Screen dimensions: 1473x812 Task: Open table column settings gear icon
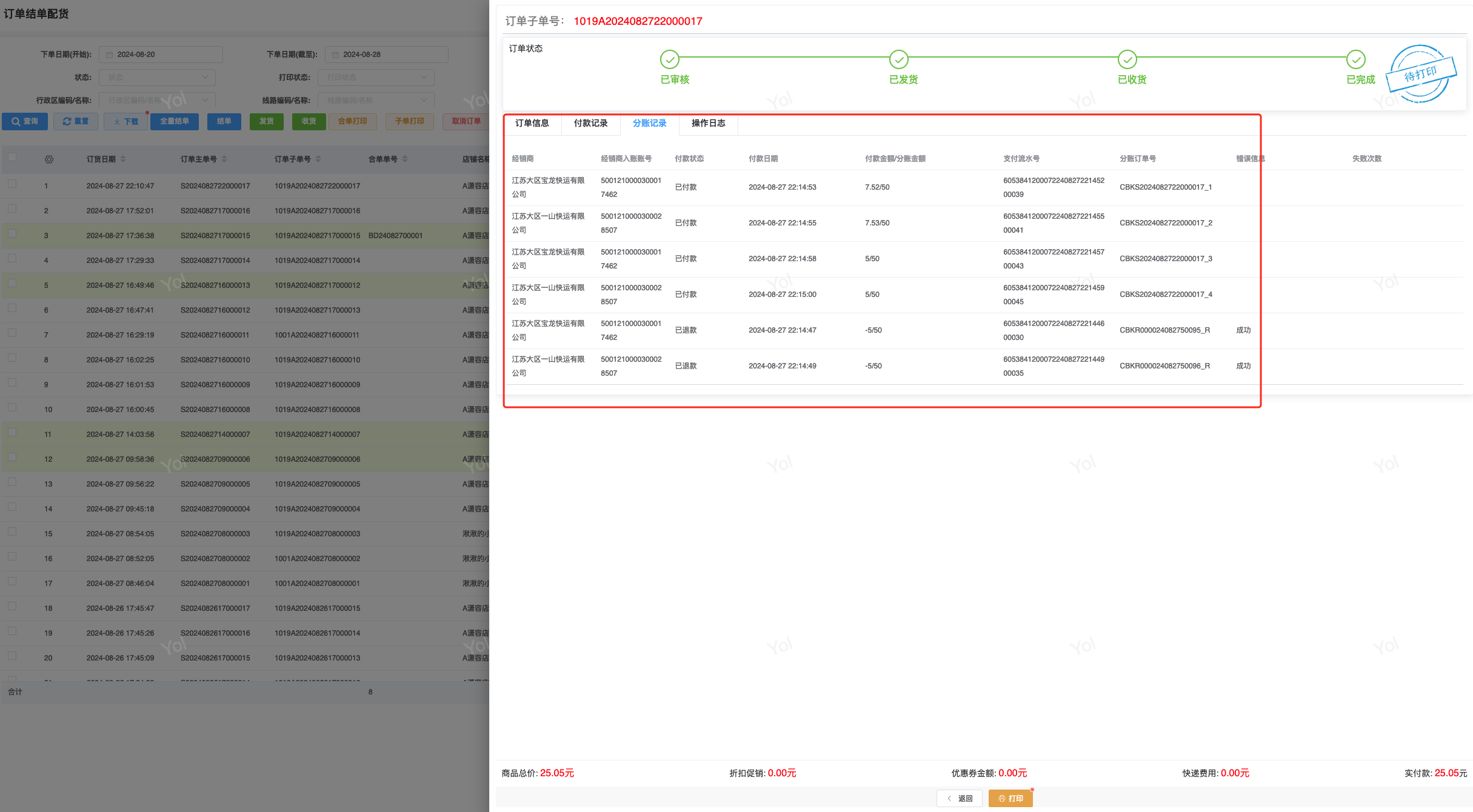click(x=49, y=159)
